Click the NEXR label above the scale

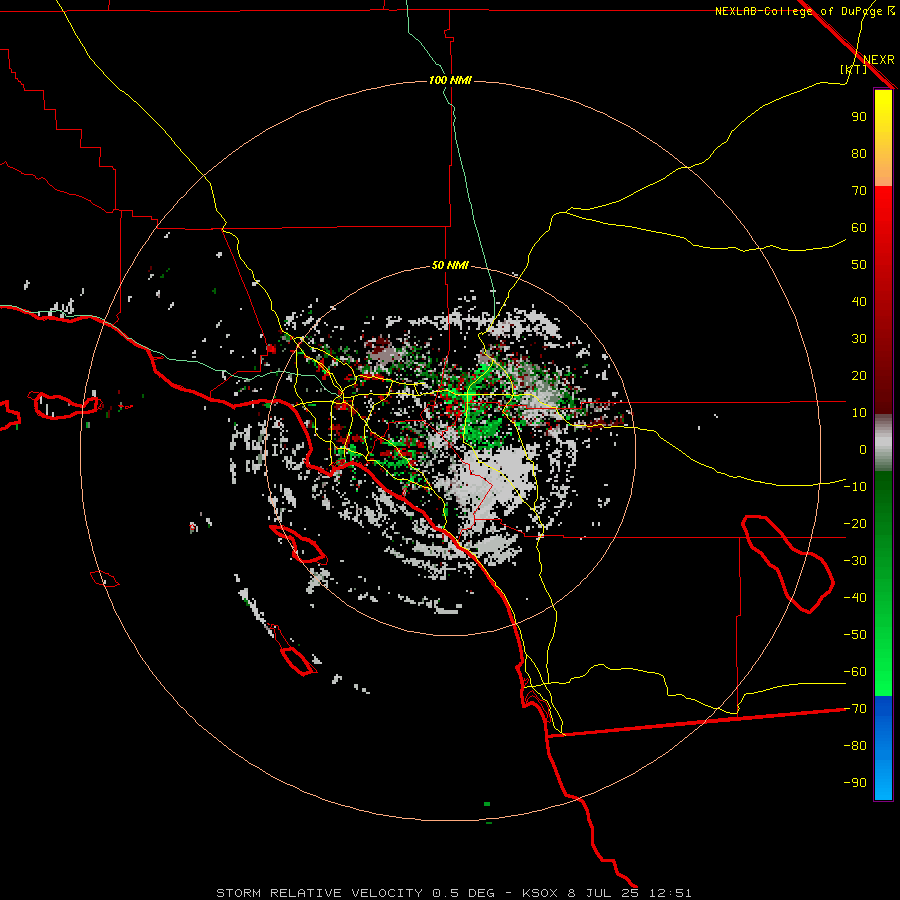(879, 60)
